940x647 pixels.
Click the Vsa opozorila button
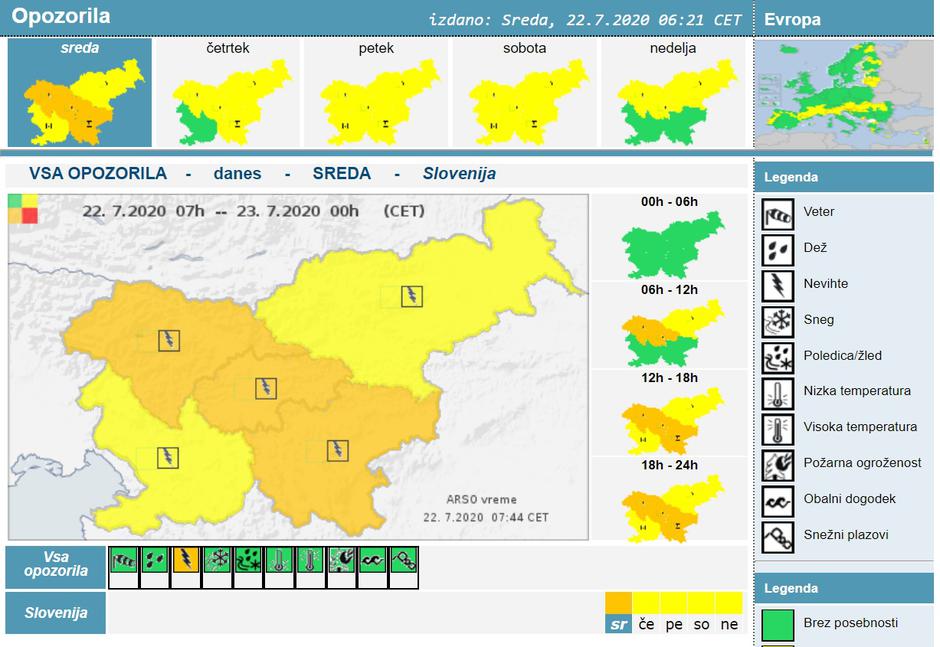coord(55,566)
